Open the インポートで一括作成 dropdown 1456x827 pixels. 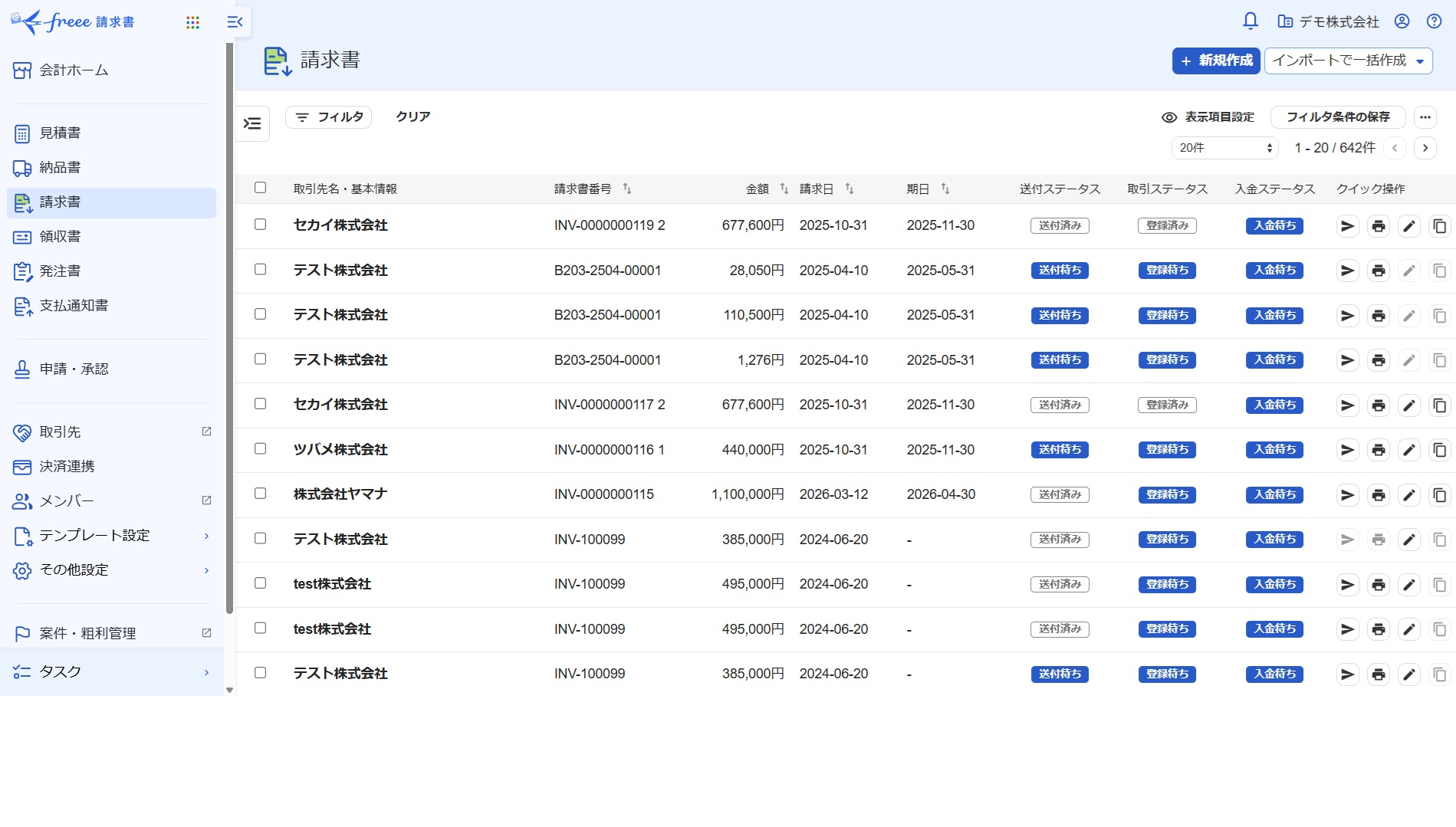click(x=1348, y=61)
